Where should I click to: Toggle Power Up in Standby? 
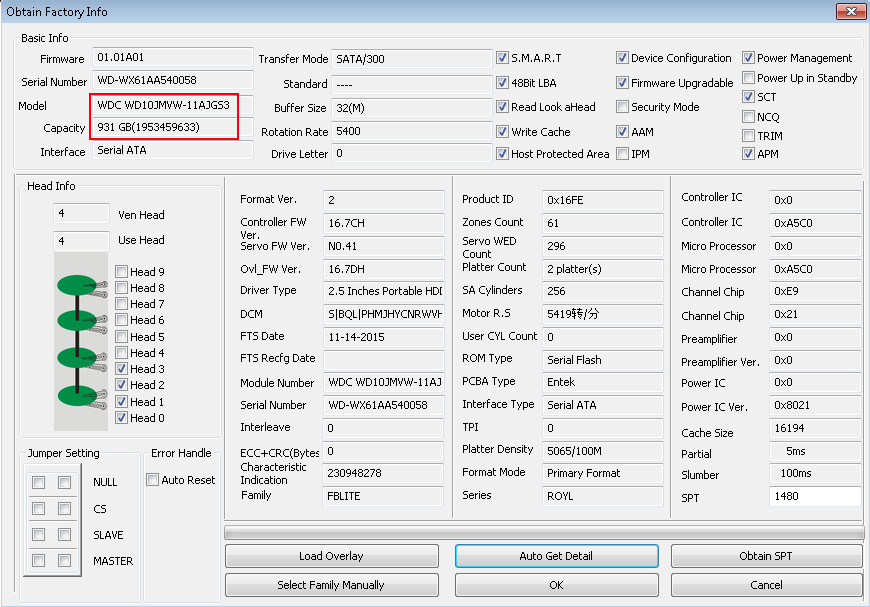tap(749, 78)
